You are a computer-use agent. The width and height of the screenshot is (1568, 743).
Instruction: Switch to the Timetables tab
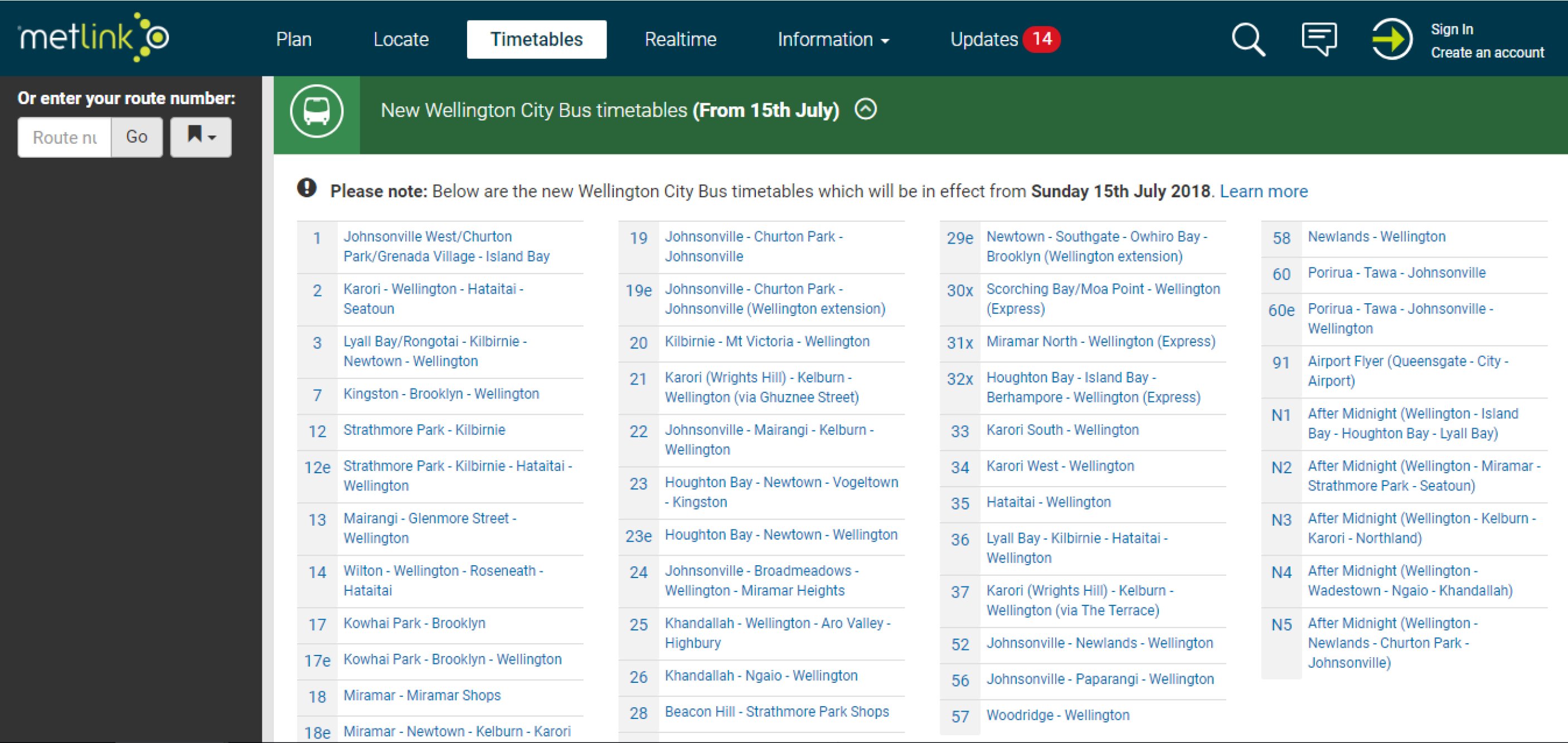(536, 40)
